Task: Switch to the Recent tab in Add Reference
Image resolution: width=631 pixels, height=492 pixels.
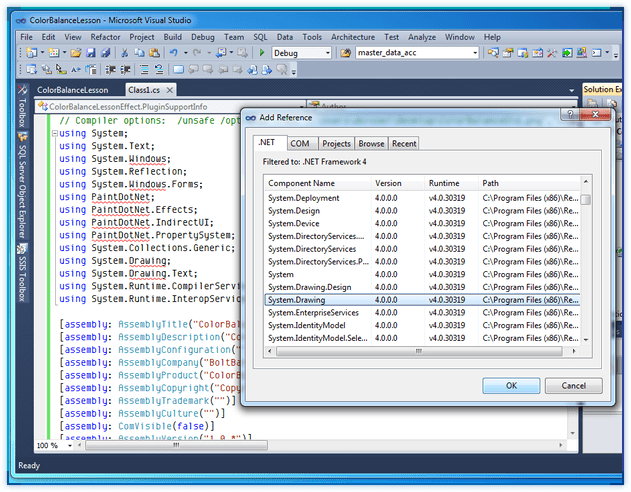Action: point(404,144)
